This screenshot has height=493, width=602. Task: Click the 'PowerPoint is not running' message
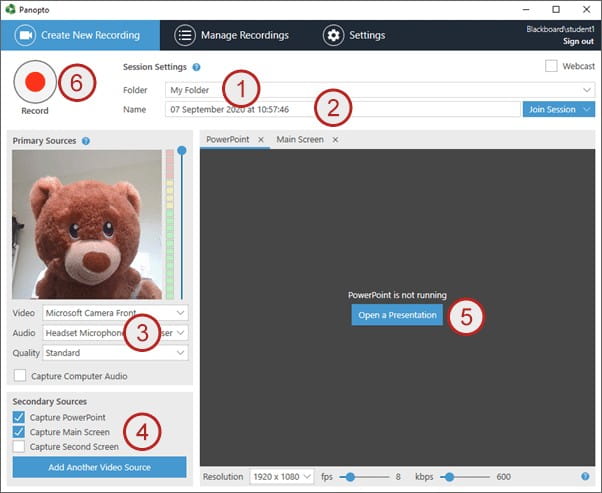click(397, 295)
